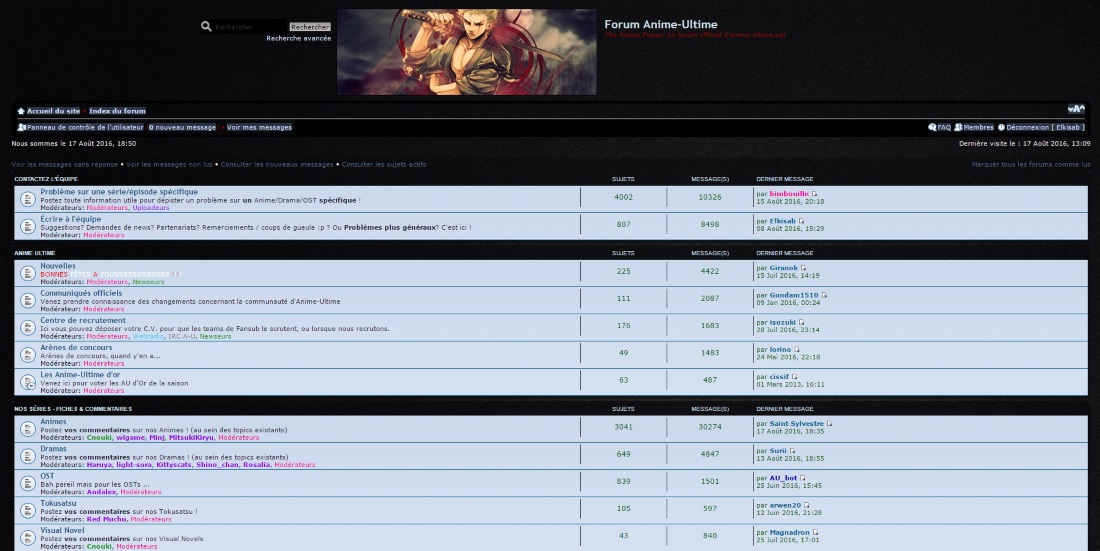Open Consulter les sujets actifs
Image resolution: width=1100 pixels, height=551 pixels.
(x=384, y=164)
